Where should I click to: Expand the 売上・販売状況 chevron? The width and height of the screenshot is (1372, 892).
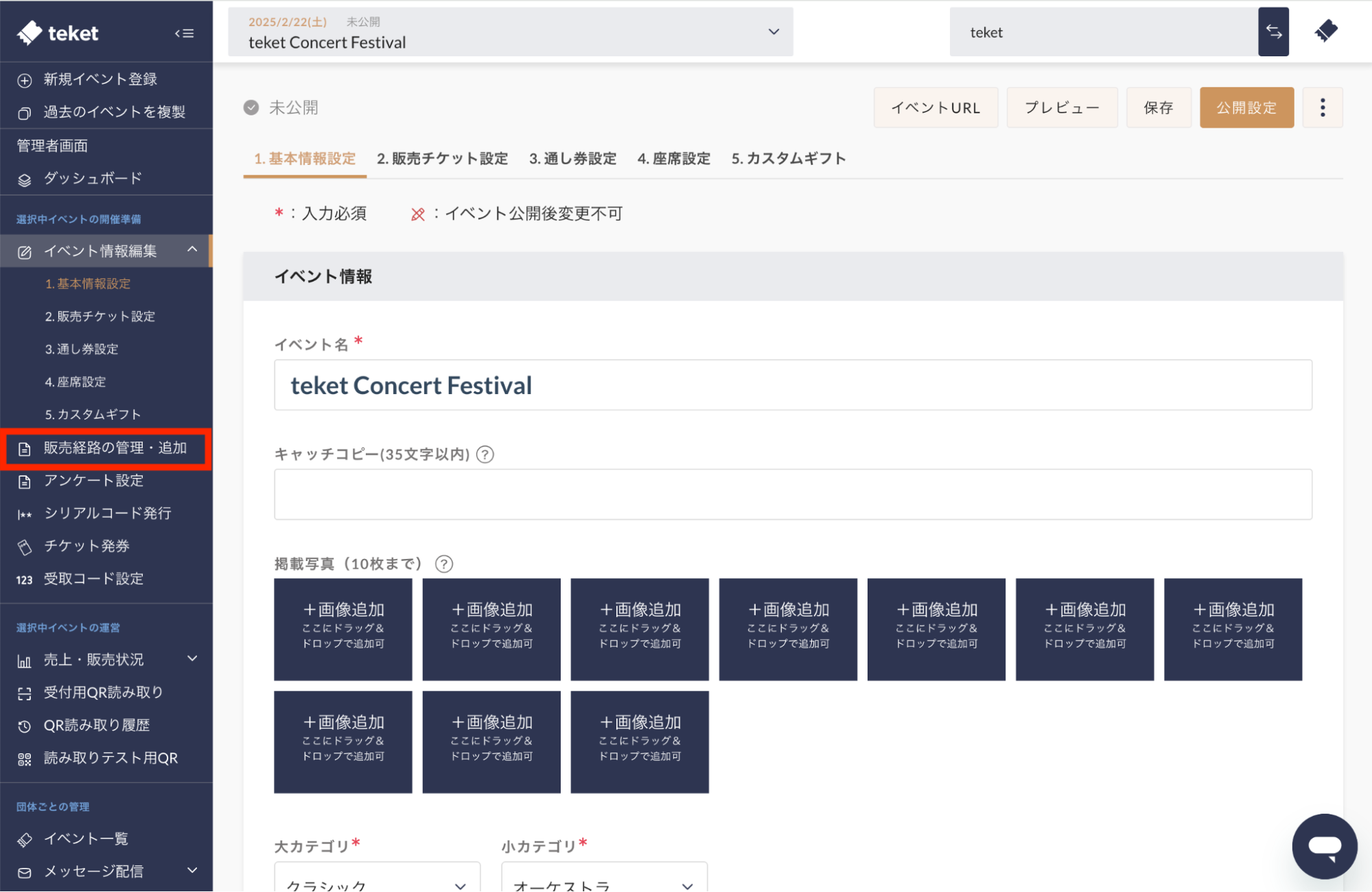coord(192,659)
